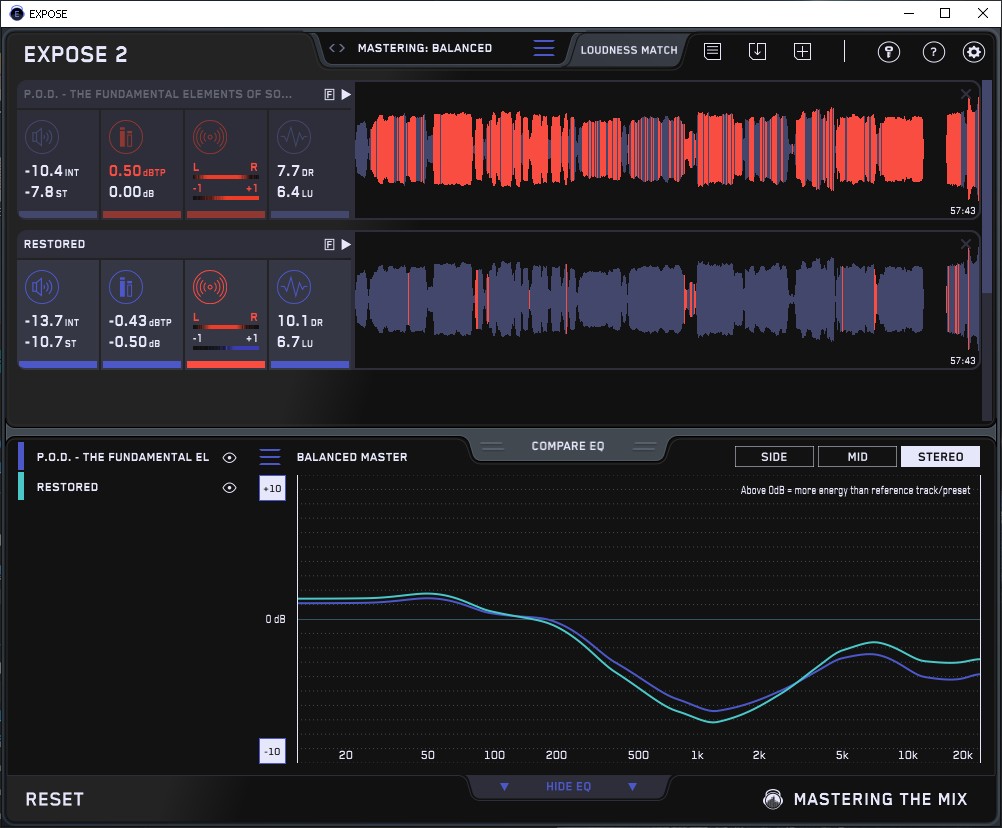This screenshot has width=1002, height=828.
Task: Click the stereo phase icon on RESTORED track
Action: 210,288
